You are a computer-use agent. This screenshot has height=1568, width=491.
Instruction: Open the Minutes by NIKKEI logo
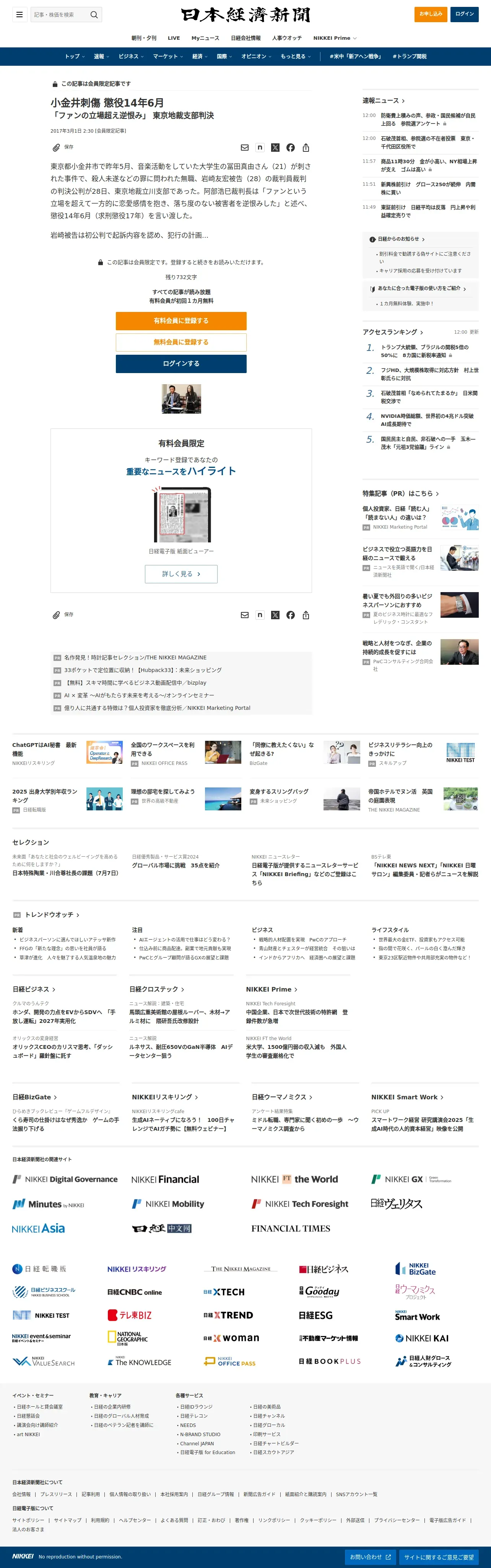tap(48, 1204)
